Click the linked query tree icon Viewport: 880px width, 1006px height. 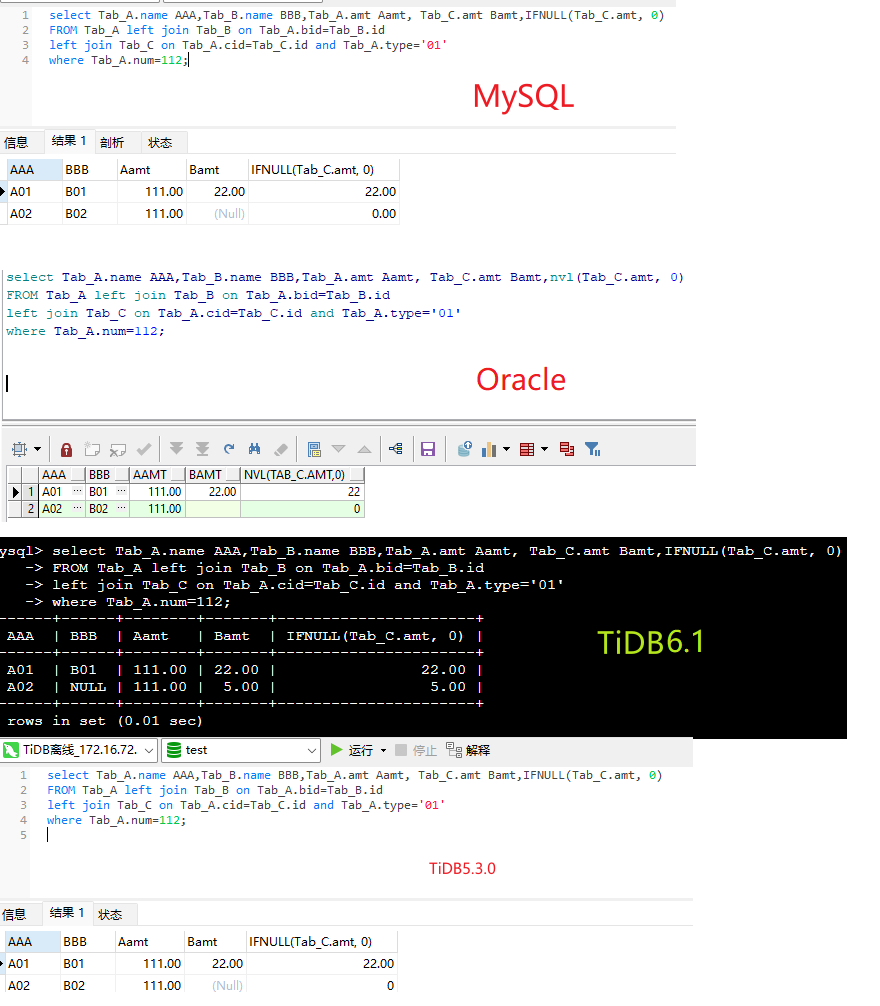click(396, 448)
